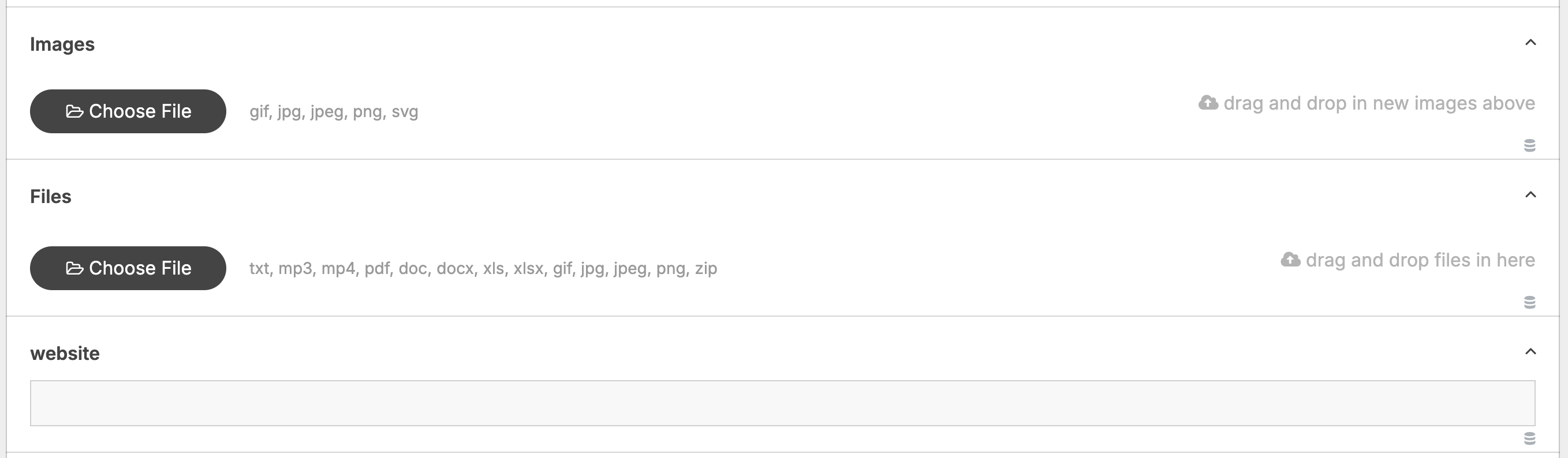Click Choose File button under Files
Viewport: 1568px width, 458px height.
point(128,268)
